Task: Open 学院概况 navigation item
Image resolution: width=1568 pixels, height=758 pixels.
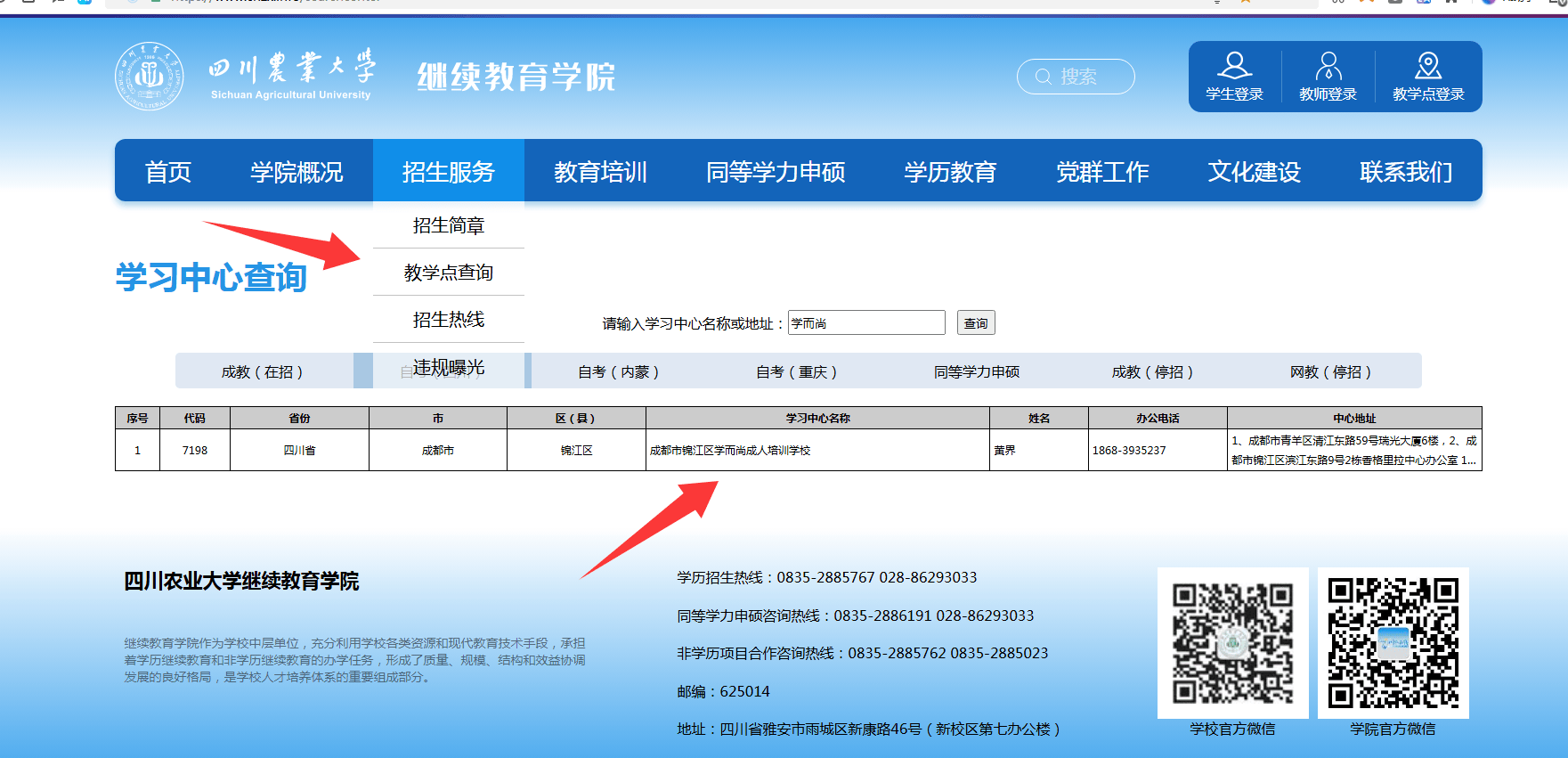Action: click(x=297, y=171)
